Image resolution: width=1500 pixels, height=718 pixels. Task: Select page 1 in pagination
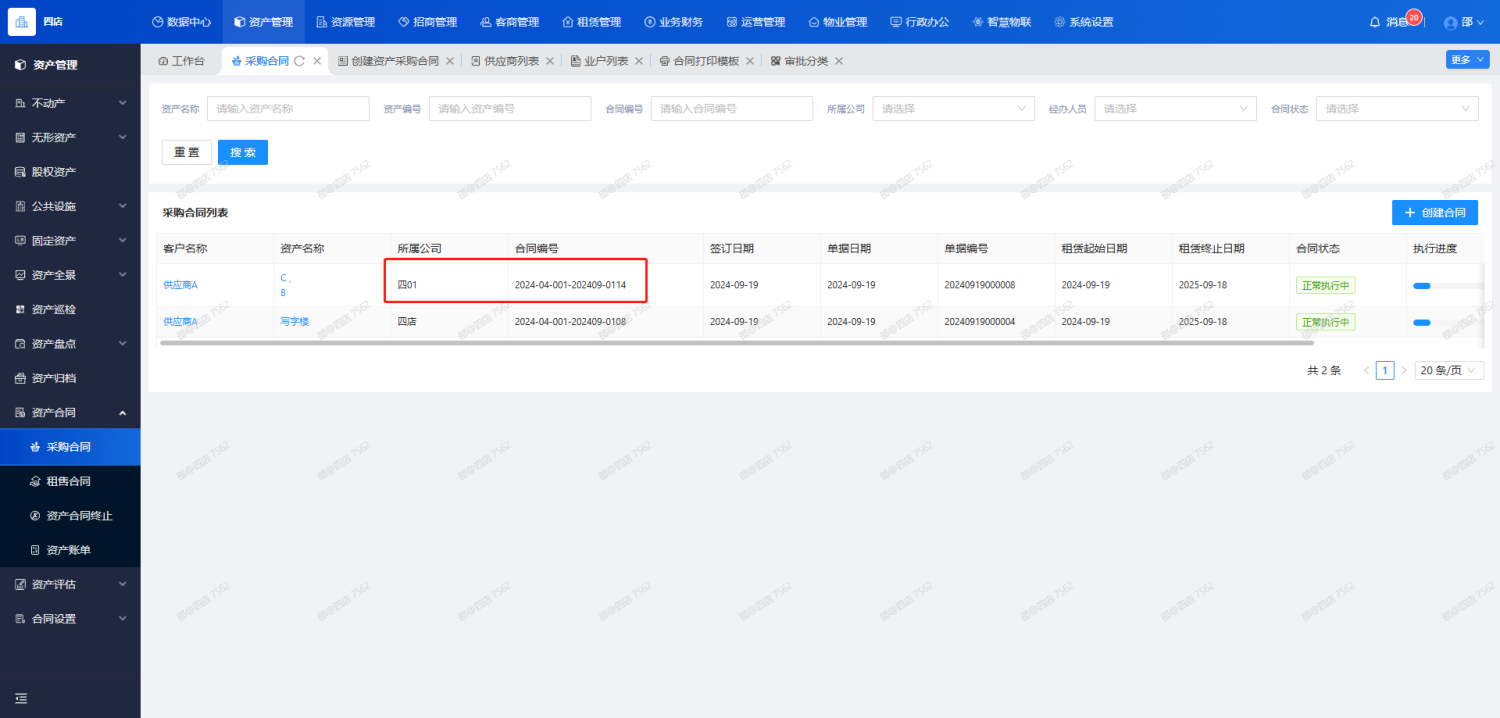[1385, 371]
